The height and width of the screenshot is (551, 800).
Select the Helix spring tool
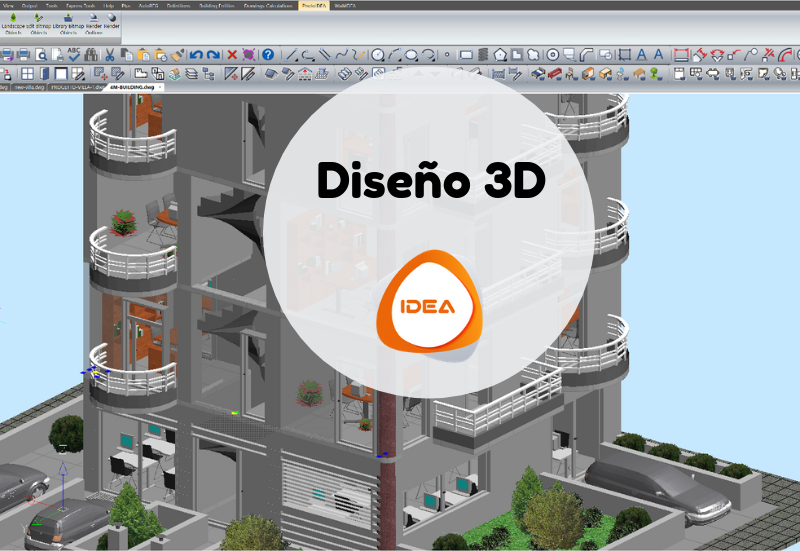coord(483,55)
